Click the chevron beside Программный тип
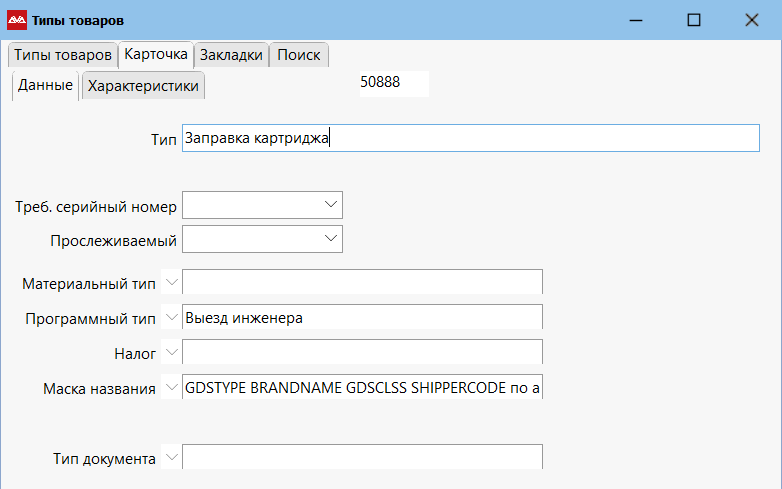 pos(170,318)
